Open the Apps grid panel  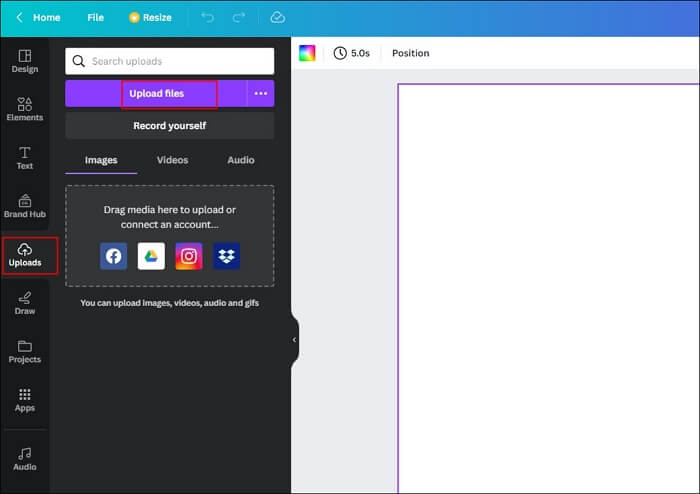click(x=25, y=400)
